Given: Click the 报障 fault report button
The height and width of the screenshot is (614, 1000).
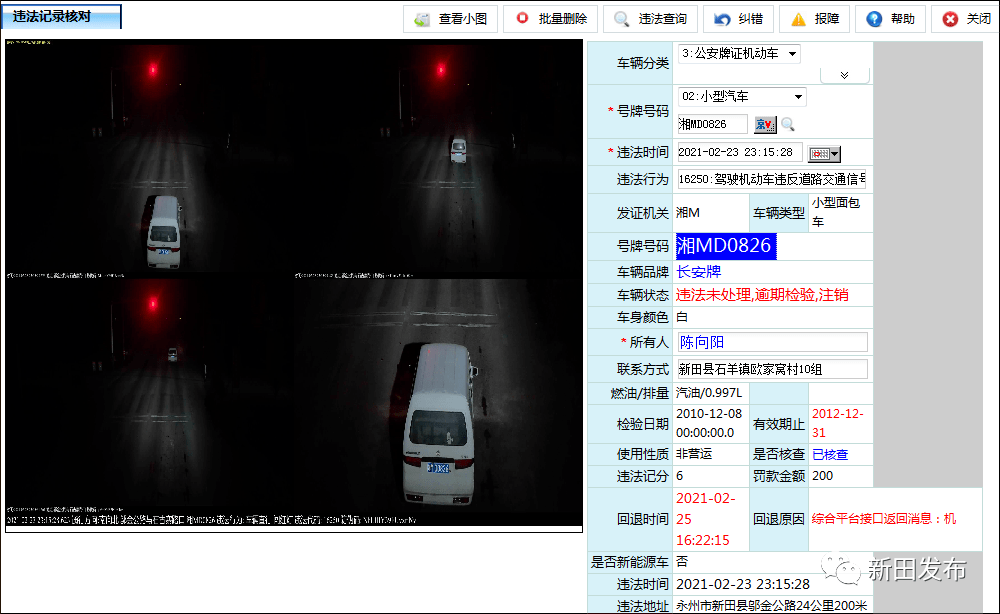Looking at the screenshot, I should pos(814,19).
